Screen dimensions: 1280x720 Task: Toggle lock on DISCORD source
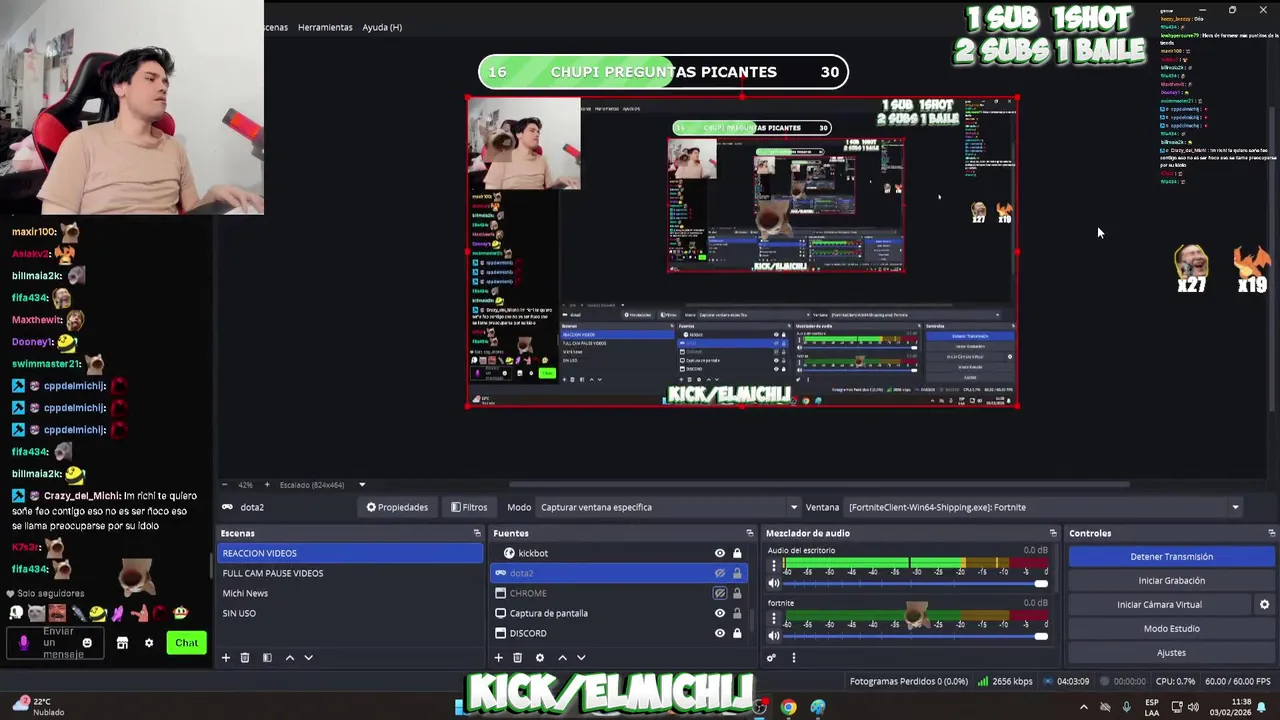[737, 633]
